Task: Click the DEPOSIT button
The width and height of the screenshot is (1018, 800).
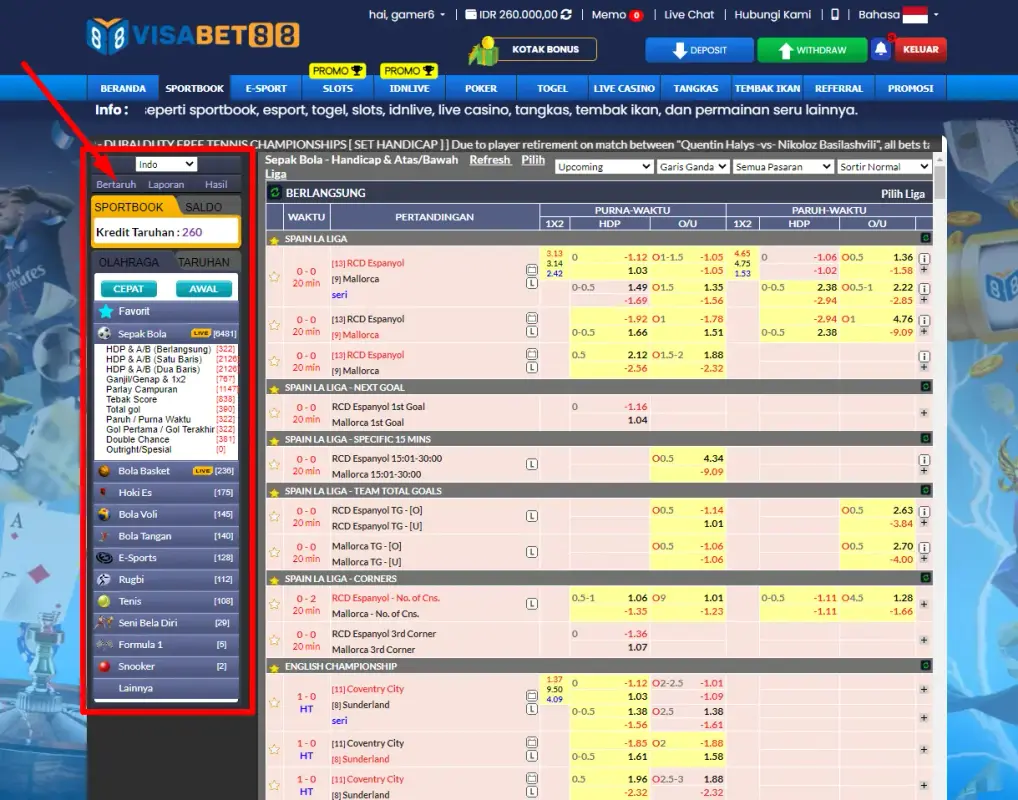Action: [x=700, y=50]
